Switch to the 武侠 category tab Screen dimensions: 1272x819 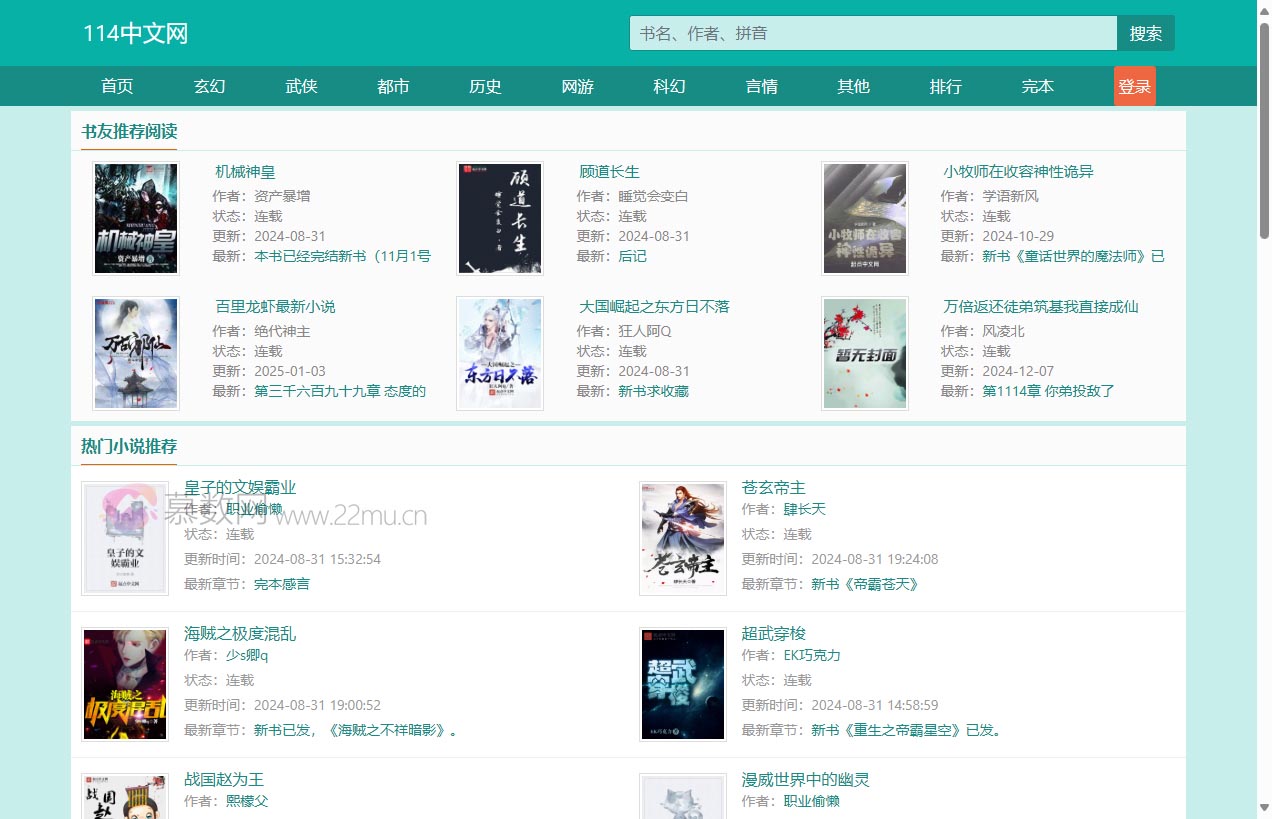[x=301, y=86]
